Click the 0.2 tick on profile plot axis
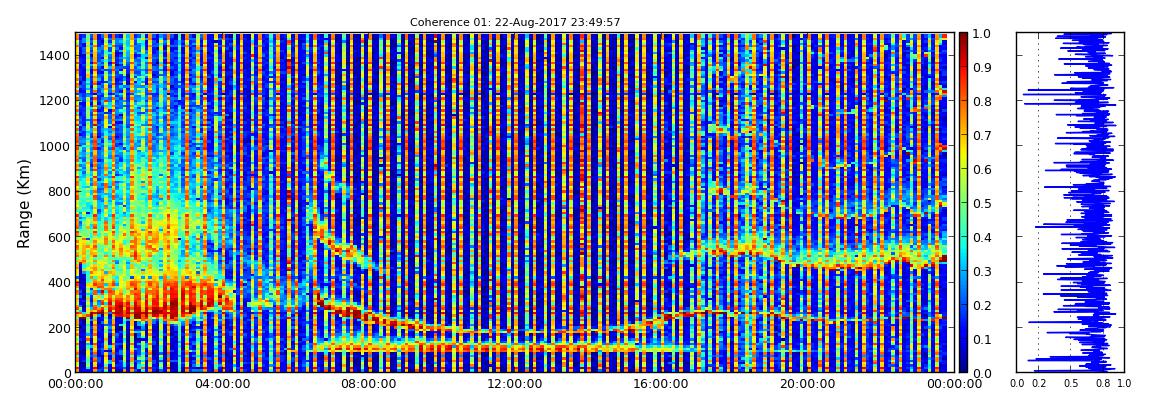1150x407 pixels. coord(1038,383)
